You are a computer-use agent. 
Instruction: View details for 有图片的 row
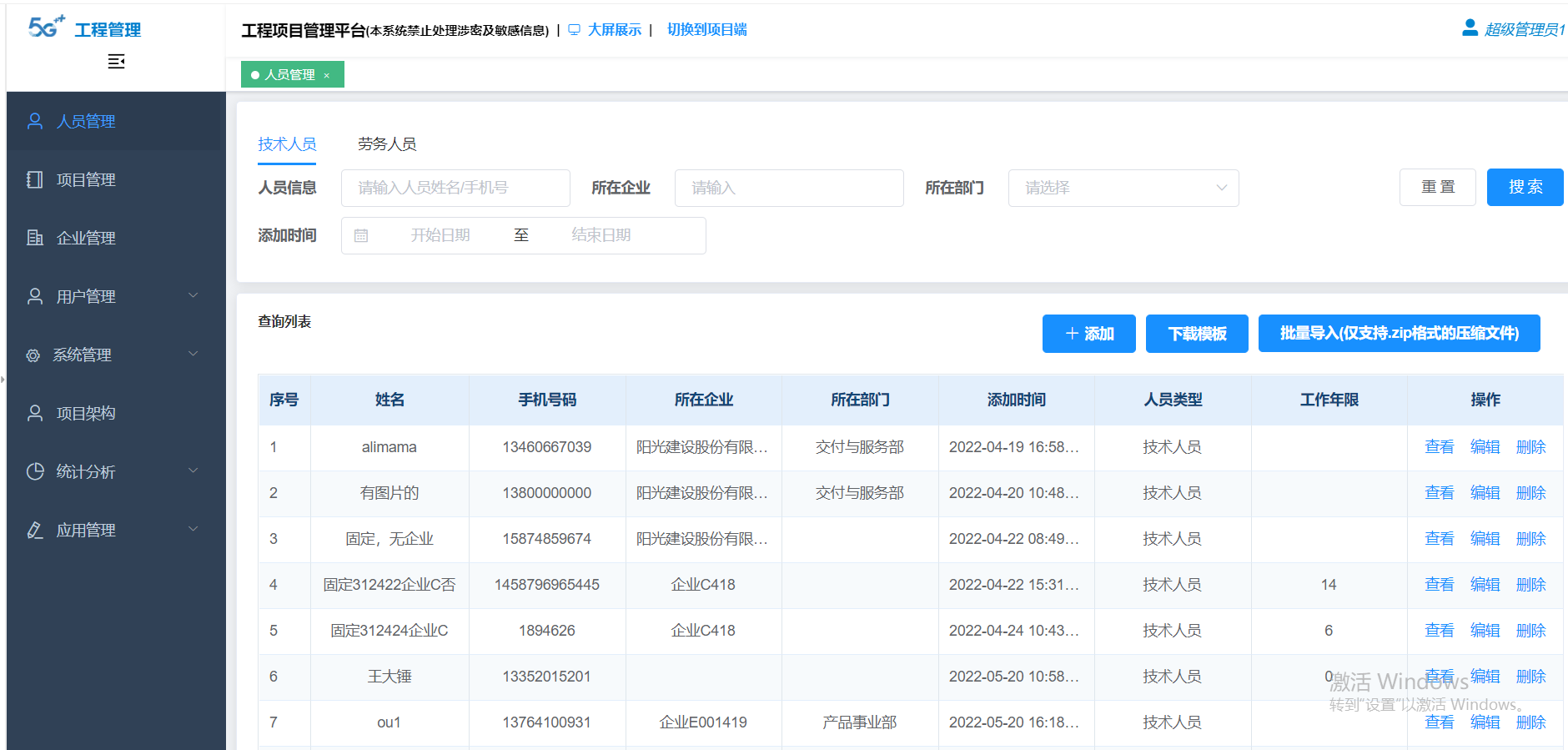pyautogui.click(x=1440, y=493)
